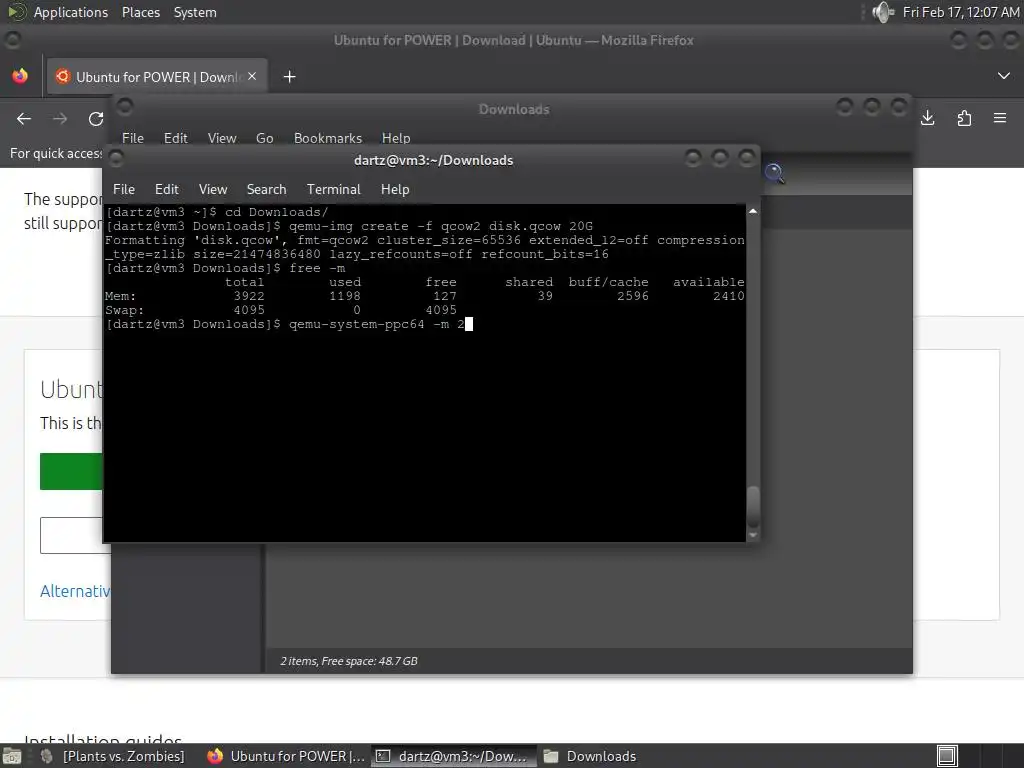This screenshot has width=1024, height=768.
Task: Click show desktop icon in bottom panel
Action: [x=11, y=756]
